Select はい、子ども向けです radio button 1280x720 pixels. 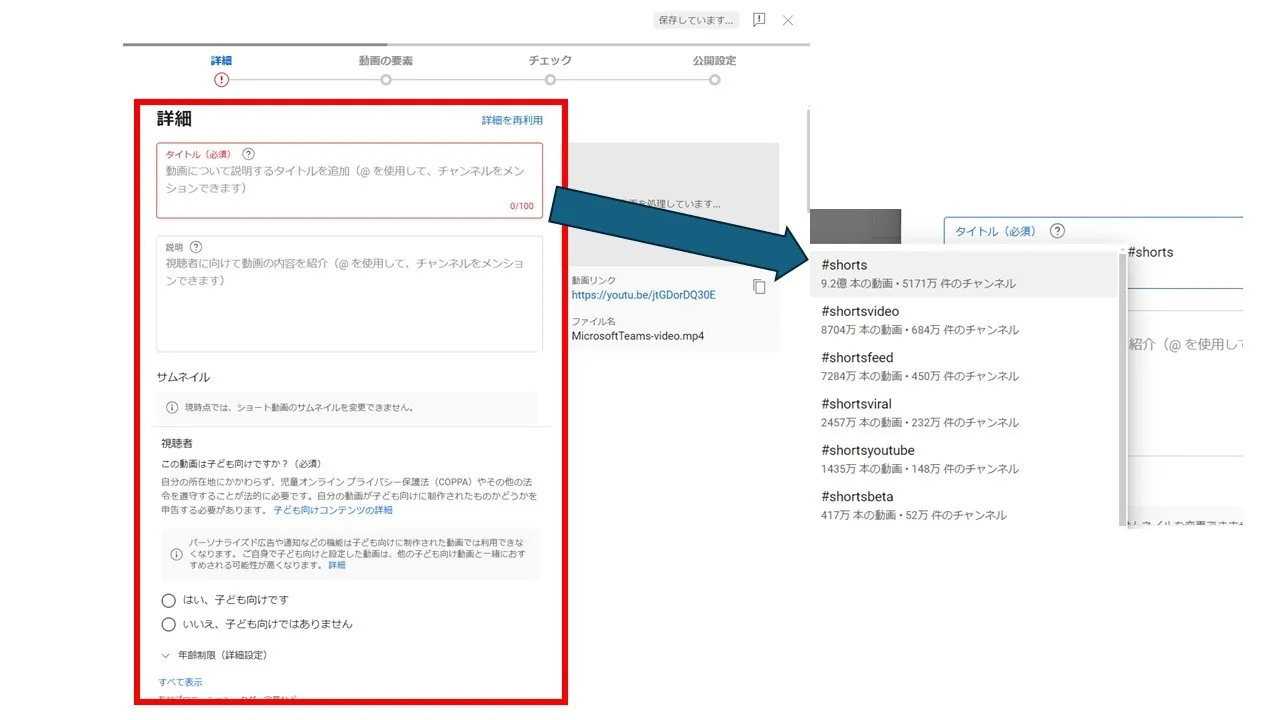click(168, 600)
